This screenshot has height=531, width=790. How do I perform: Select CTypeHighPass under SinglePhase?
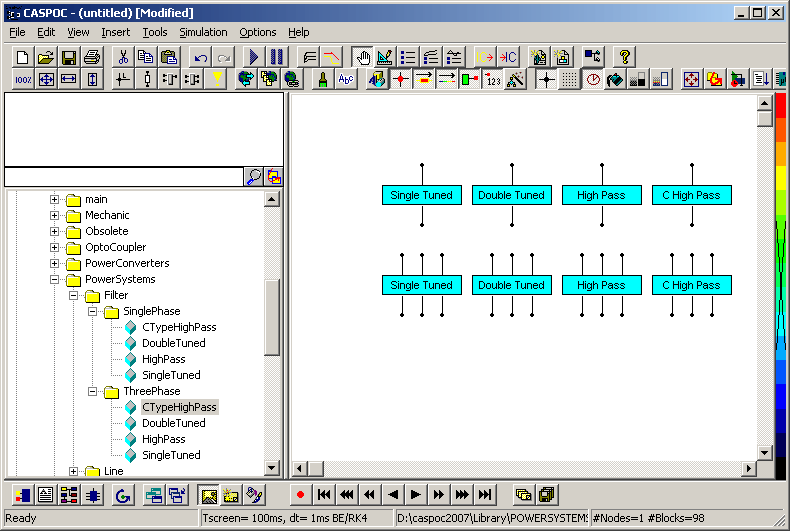[179, 327]
